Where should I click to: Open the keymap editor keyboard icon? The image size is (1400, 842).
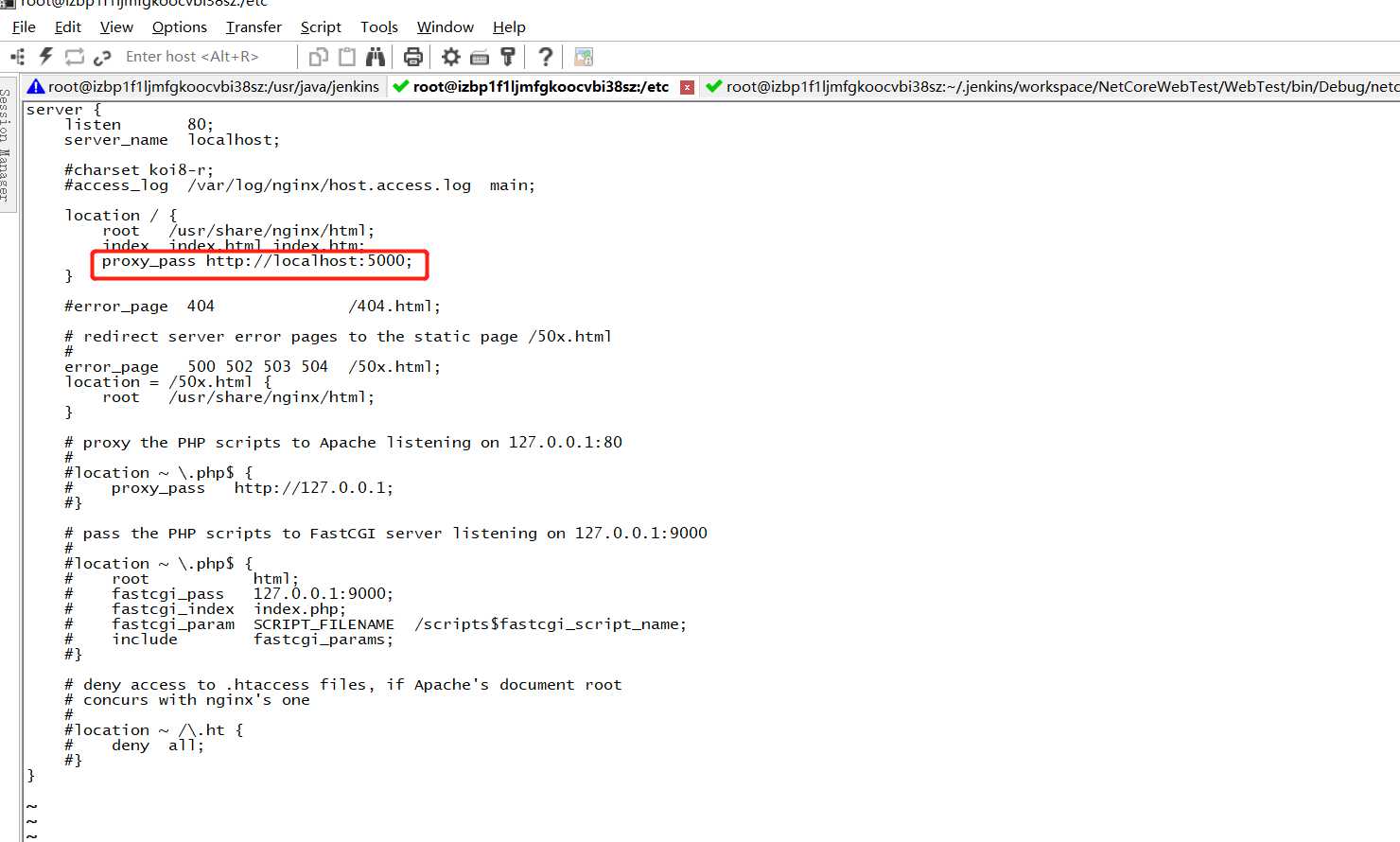480,58
